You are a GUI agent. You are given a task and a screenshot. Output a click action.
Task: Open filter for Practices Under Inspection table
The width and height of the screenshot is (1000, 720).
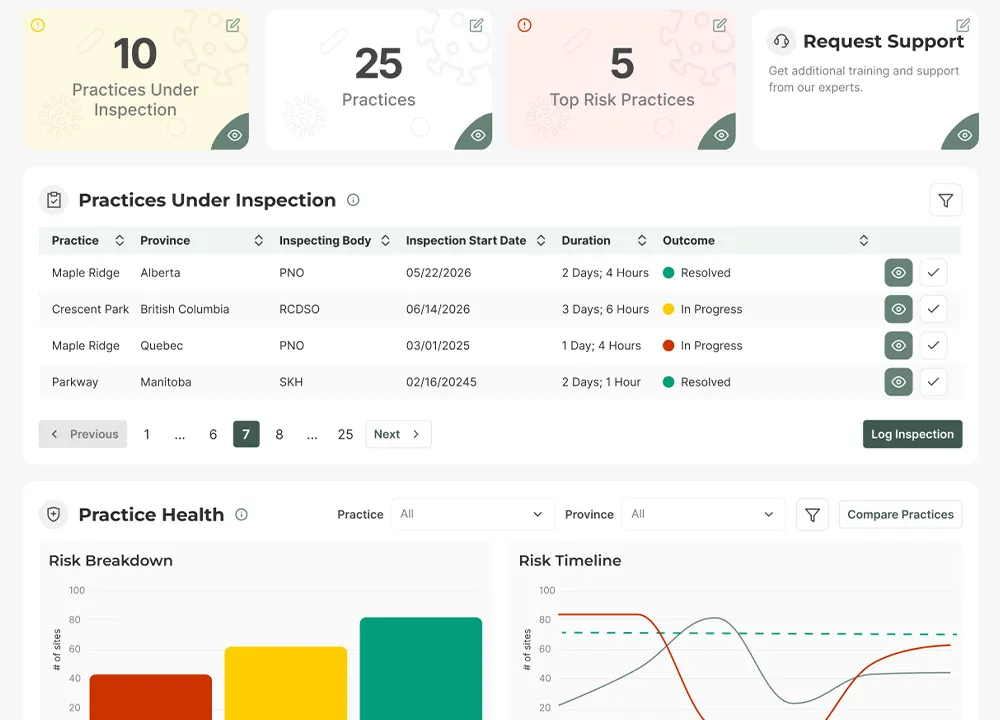click(x=946, y=200)
